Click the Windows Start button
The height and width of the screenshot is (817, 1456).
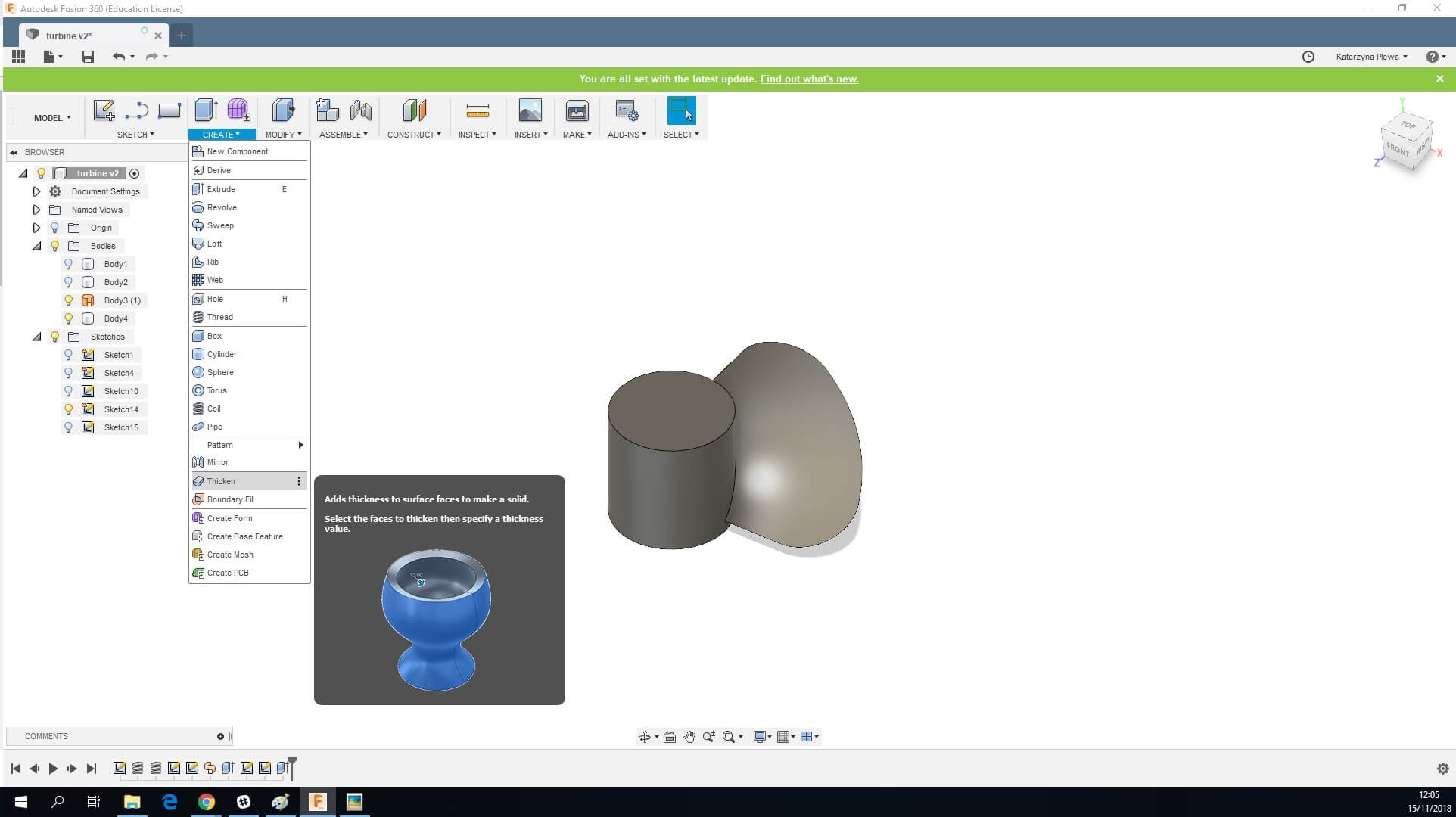click(20, 802)
